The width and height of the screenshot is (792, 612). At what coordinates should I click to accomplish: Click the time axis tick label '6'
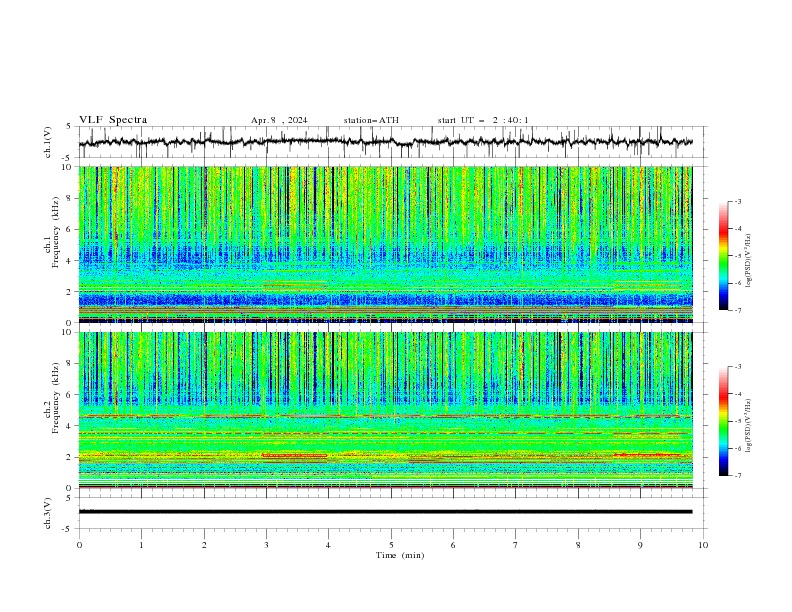453,545
